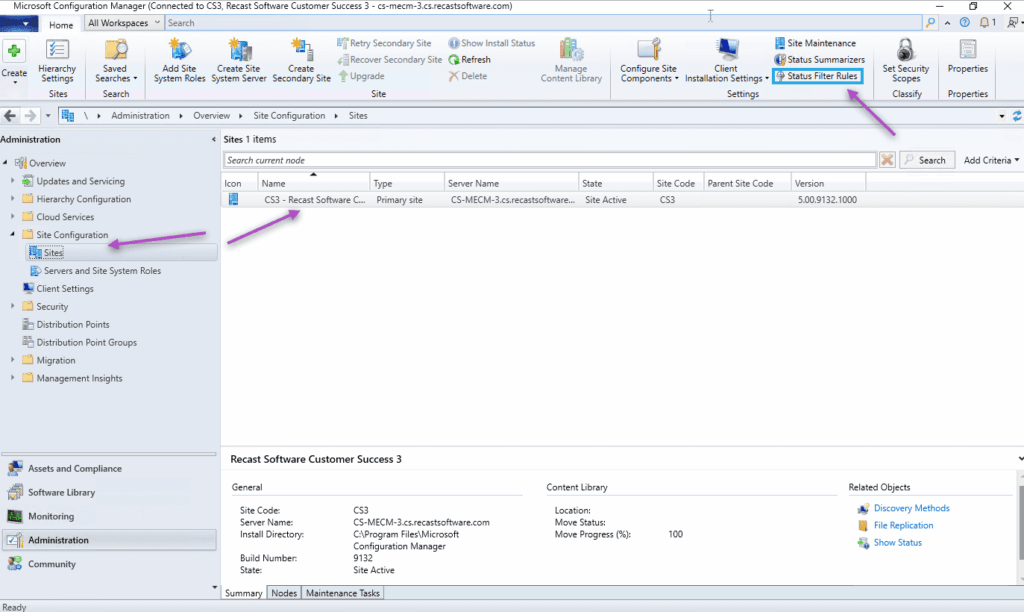Click the Site Maintenance button
The width and height of the screenshot is (1024, 612).
click(814, 43)
